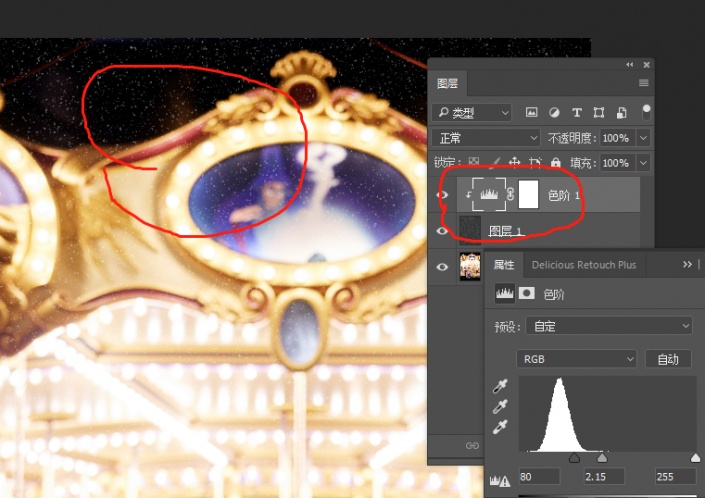Open the 正常 blend mode dropdown
Screen dimensions: 705x498
485,138
